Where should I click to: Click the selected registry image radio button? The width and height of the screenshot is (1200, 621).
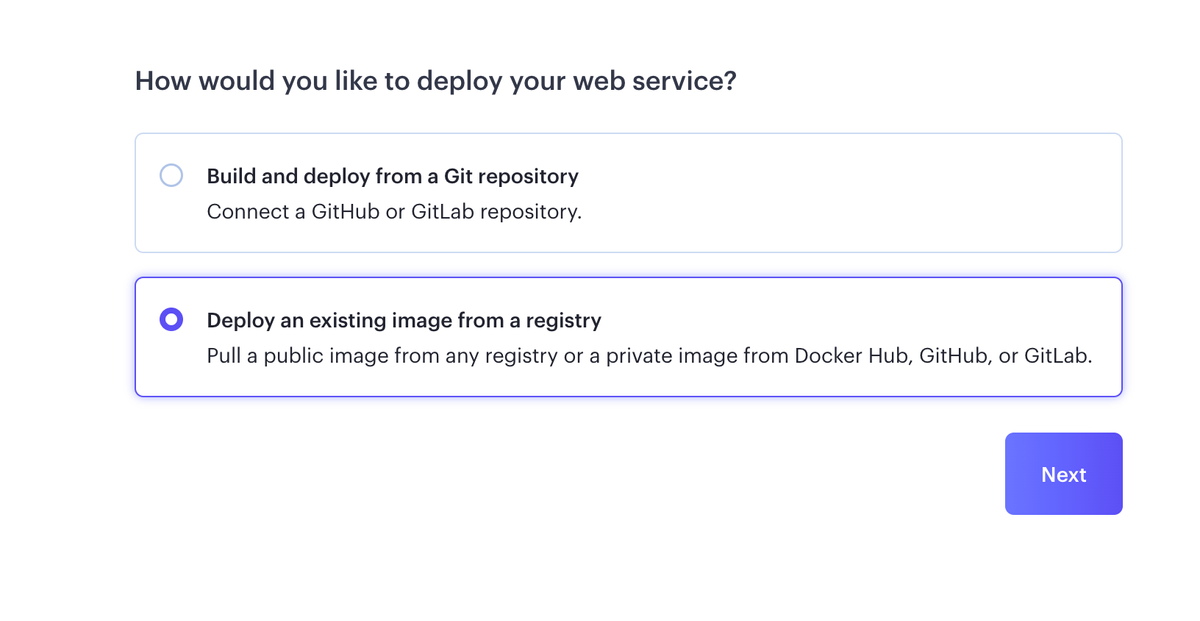[x=171, y=320]
